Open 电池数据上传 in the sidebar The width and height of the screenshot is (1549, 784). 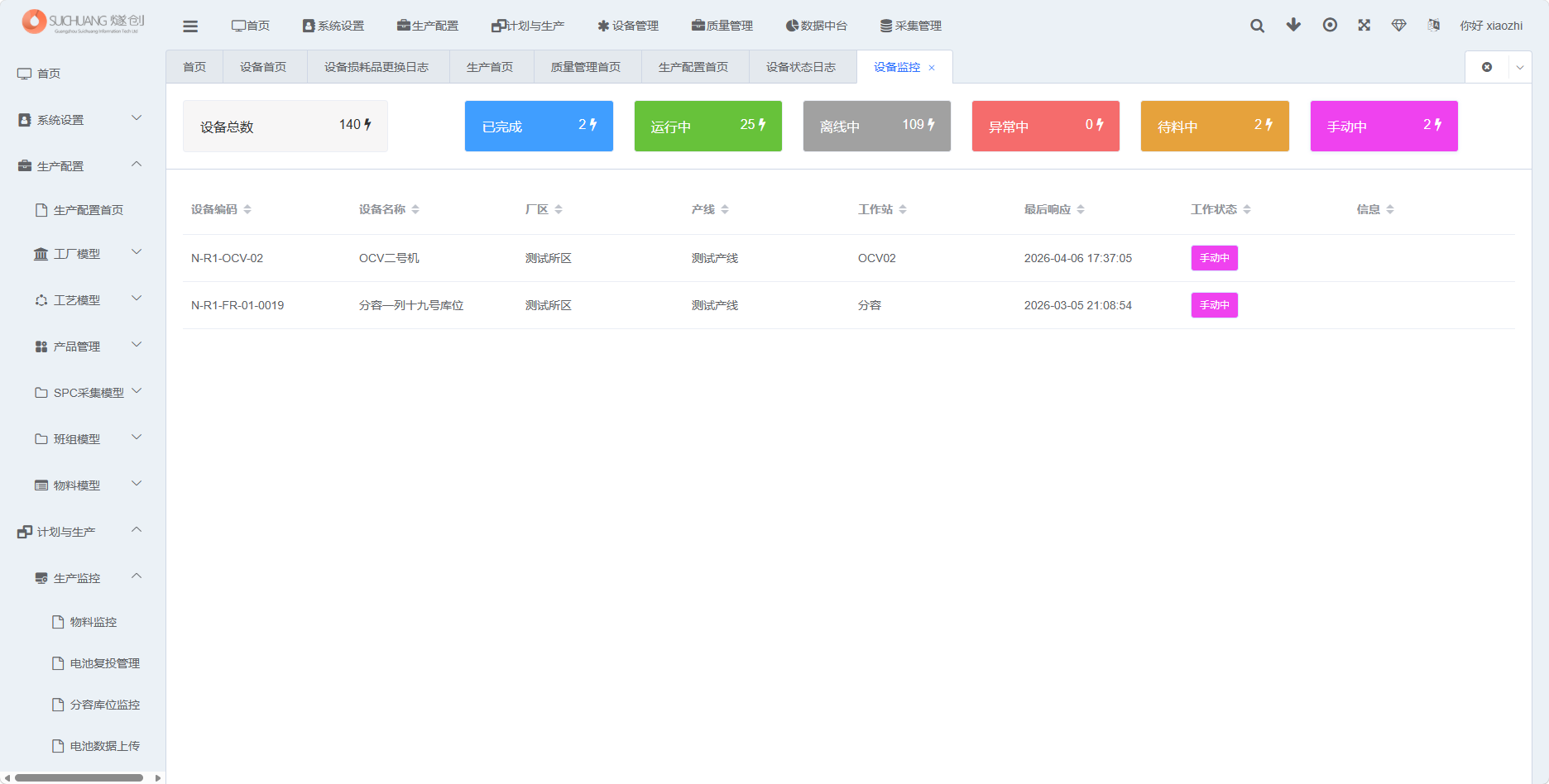click(83, 746)
